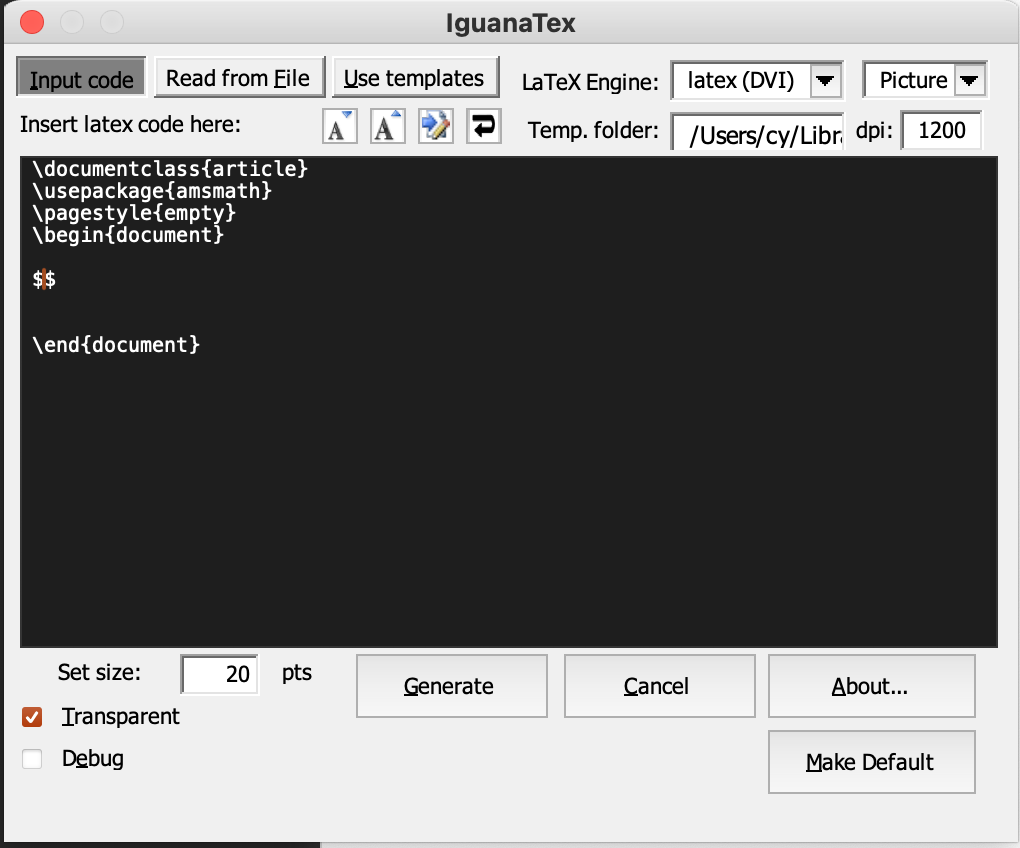The height and width of the screenshot is (848, 1020).
Task: Click the dpi value field
Action: pos(941,130)
